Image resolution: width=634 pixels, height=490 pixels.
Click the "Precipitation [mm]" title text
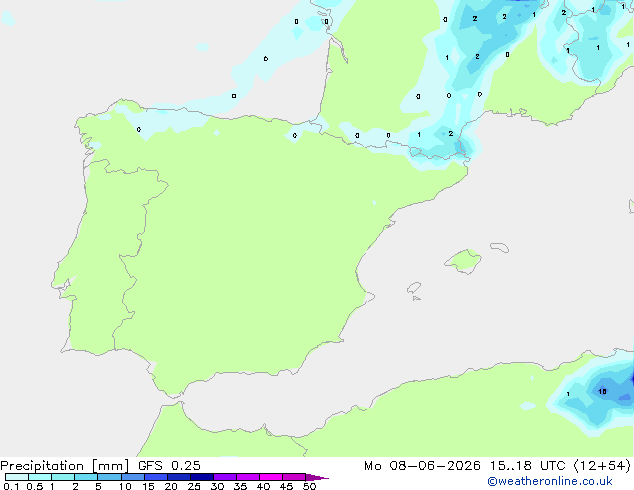(65, 466)
